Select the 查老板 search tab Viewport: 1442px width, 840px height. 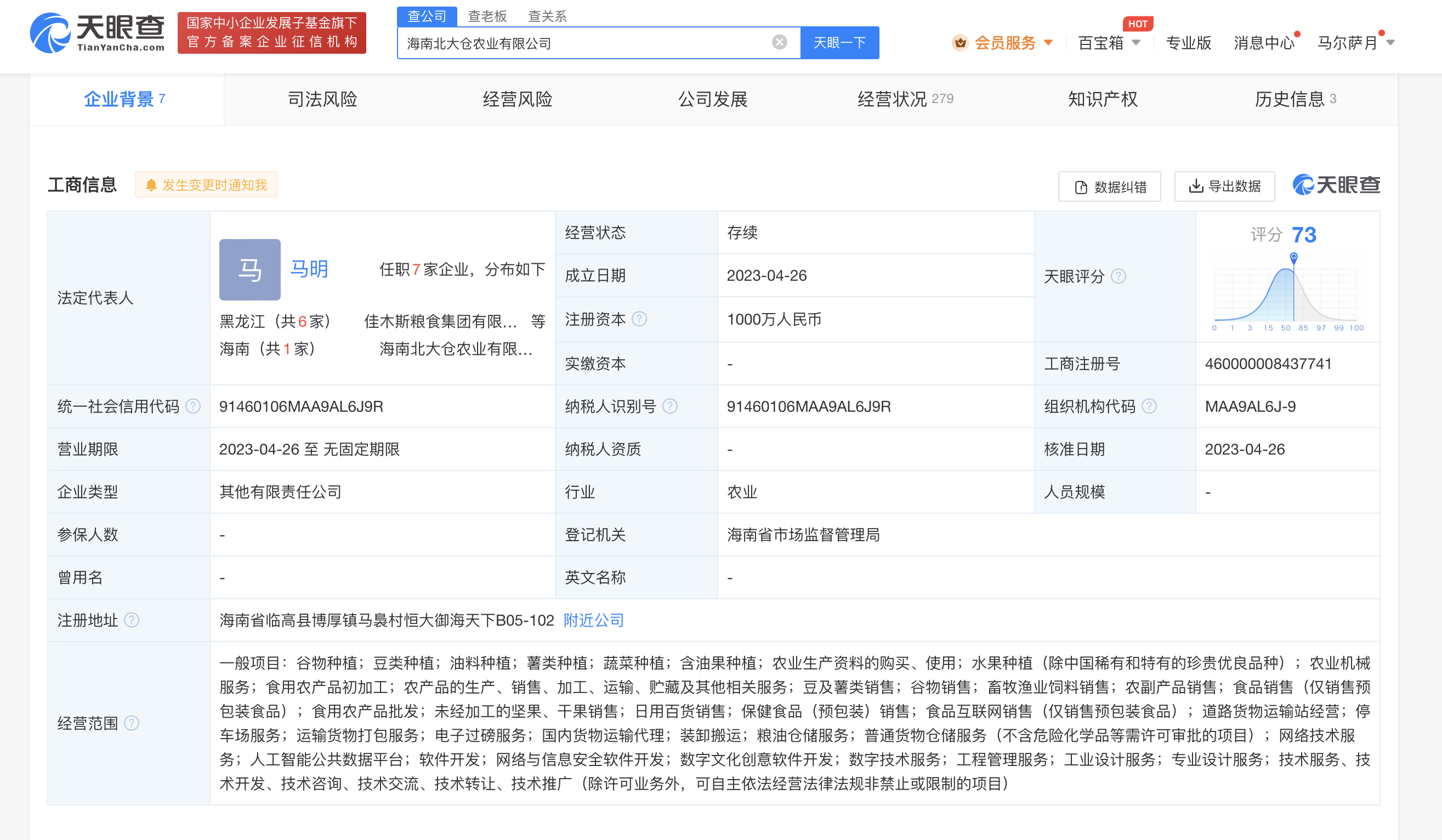[x=487, y=16]
